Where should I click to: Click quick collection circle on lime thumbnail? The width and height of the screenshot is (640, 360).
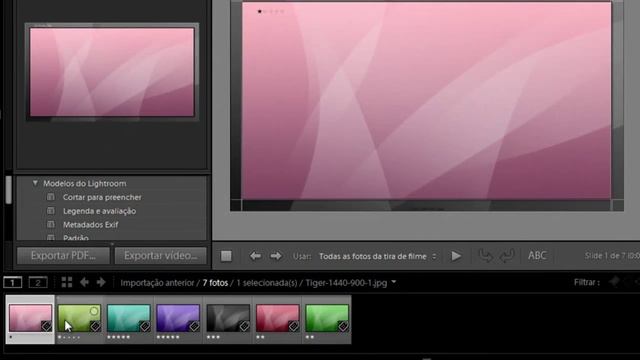pos(94,311)
